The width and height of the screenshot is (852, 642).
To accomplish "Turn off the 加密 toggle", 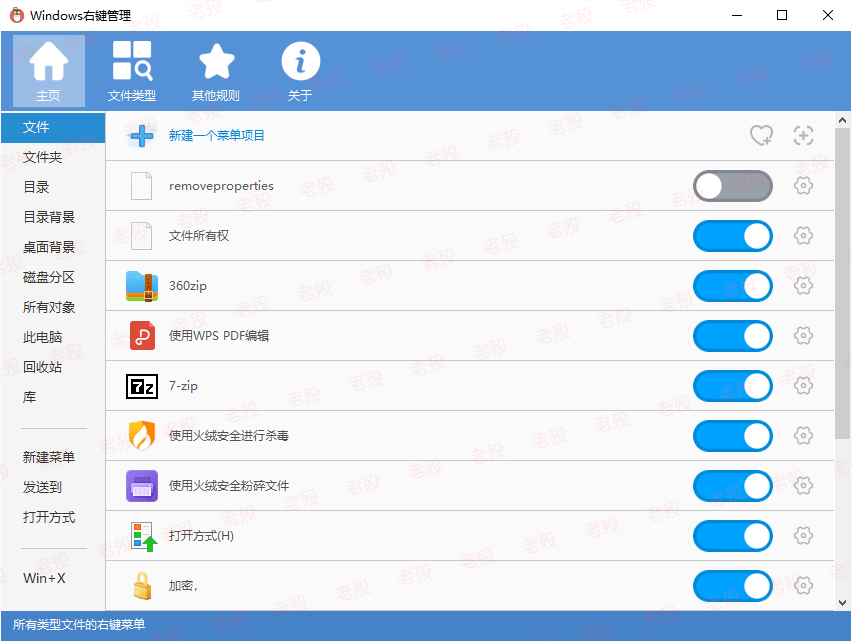I will pos(732,586).
